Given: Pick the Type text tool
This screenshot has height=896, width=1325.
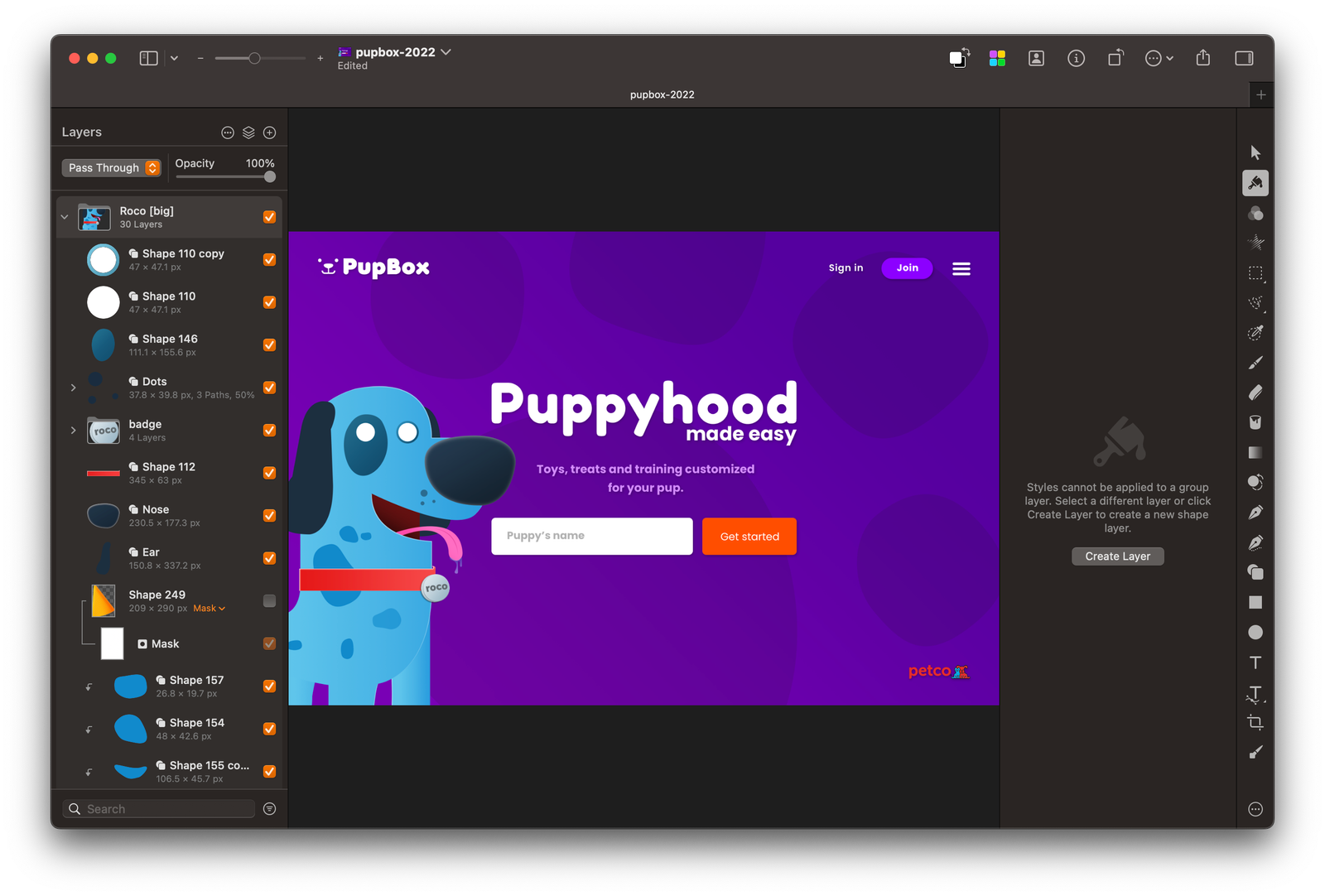Looking at the screenshot, I should (x=1255, y=662).
